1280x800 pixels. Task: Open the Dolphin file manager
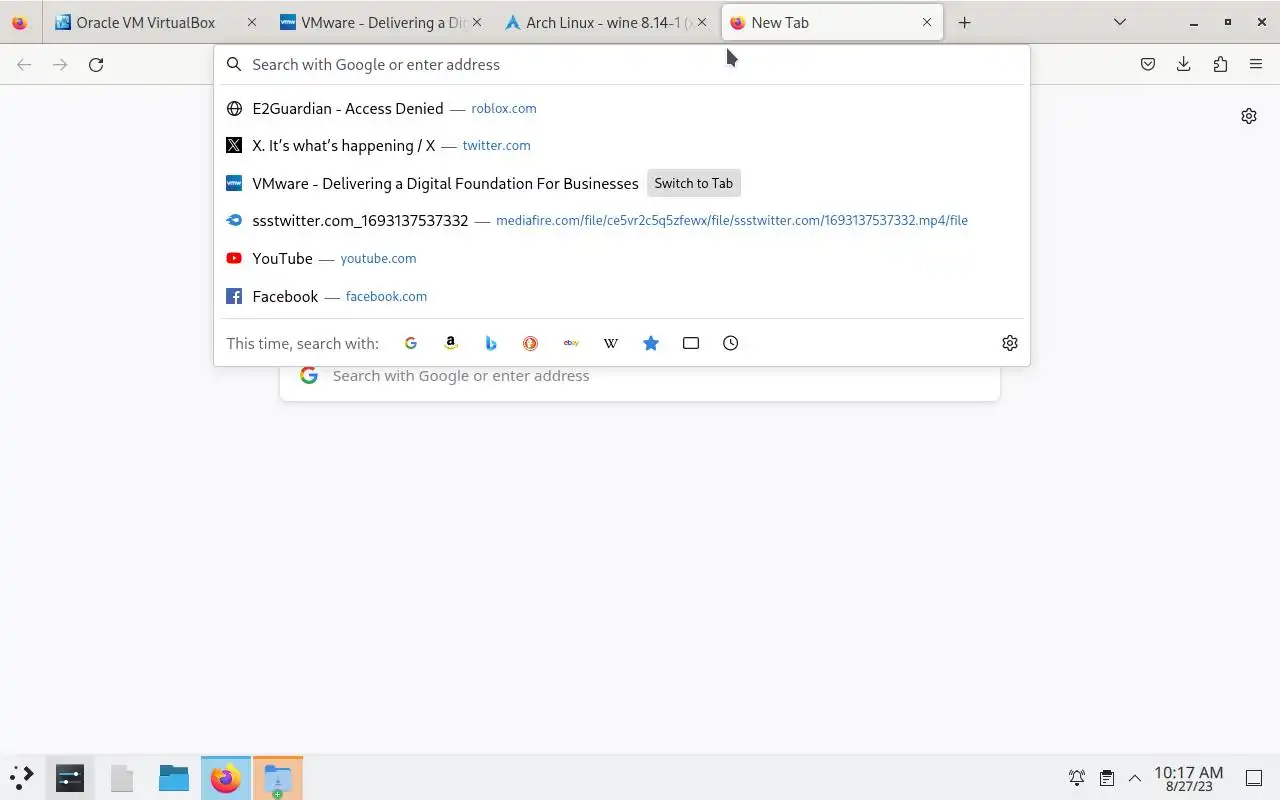(174, 777)
